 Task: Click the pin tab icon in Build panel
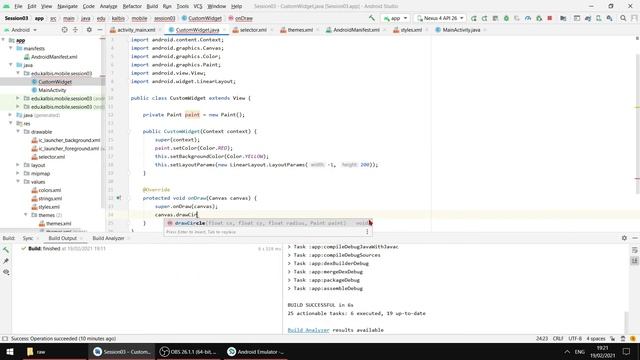pos(6,260)
